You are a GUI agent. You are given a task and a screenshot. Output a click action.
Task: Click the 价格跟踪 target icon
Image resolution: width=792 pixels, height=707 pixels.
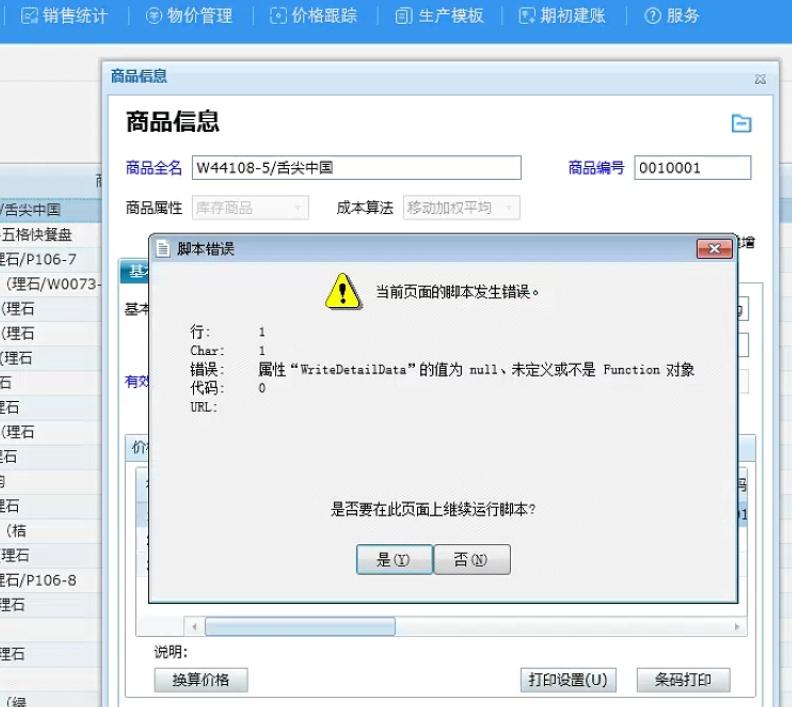[278, 16]
